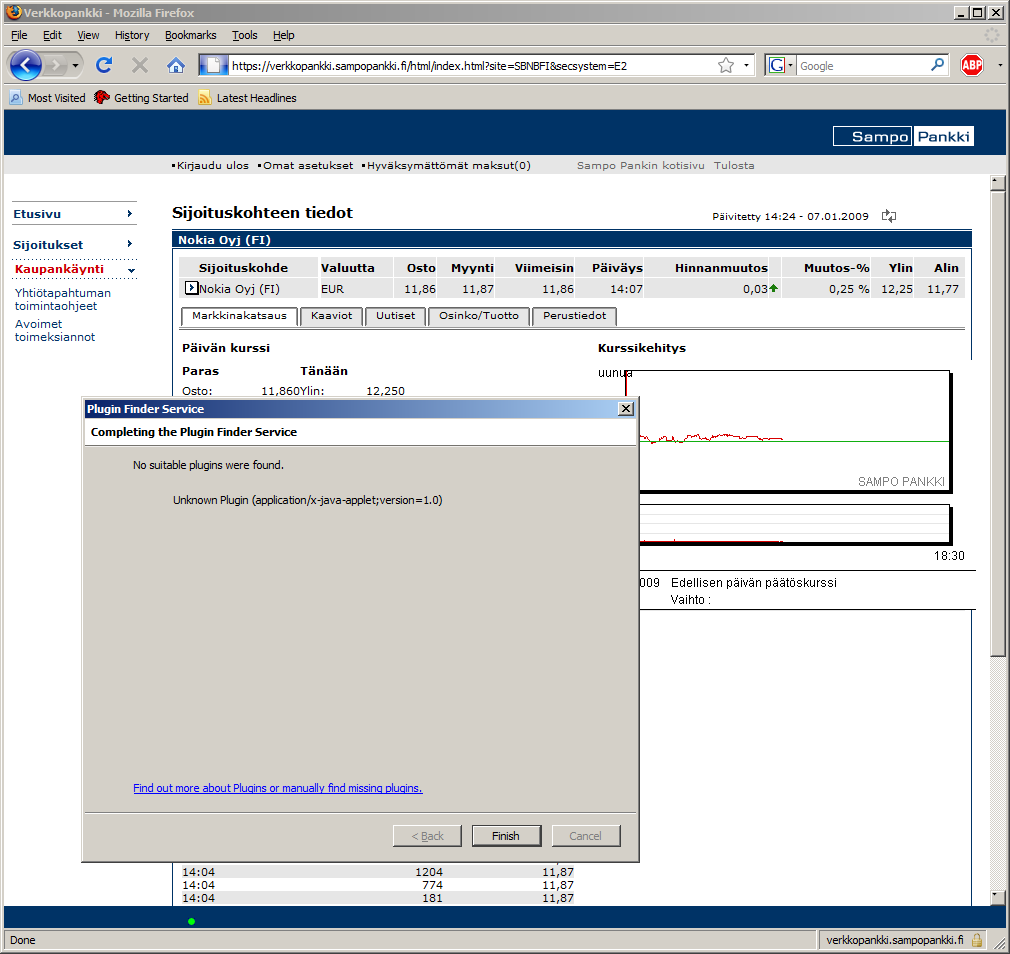The height and width of the screenshot is (954, 1010).
Task: Click the browser Back arrow button
Action: pyautogui.click(x=26, y=65)
